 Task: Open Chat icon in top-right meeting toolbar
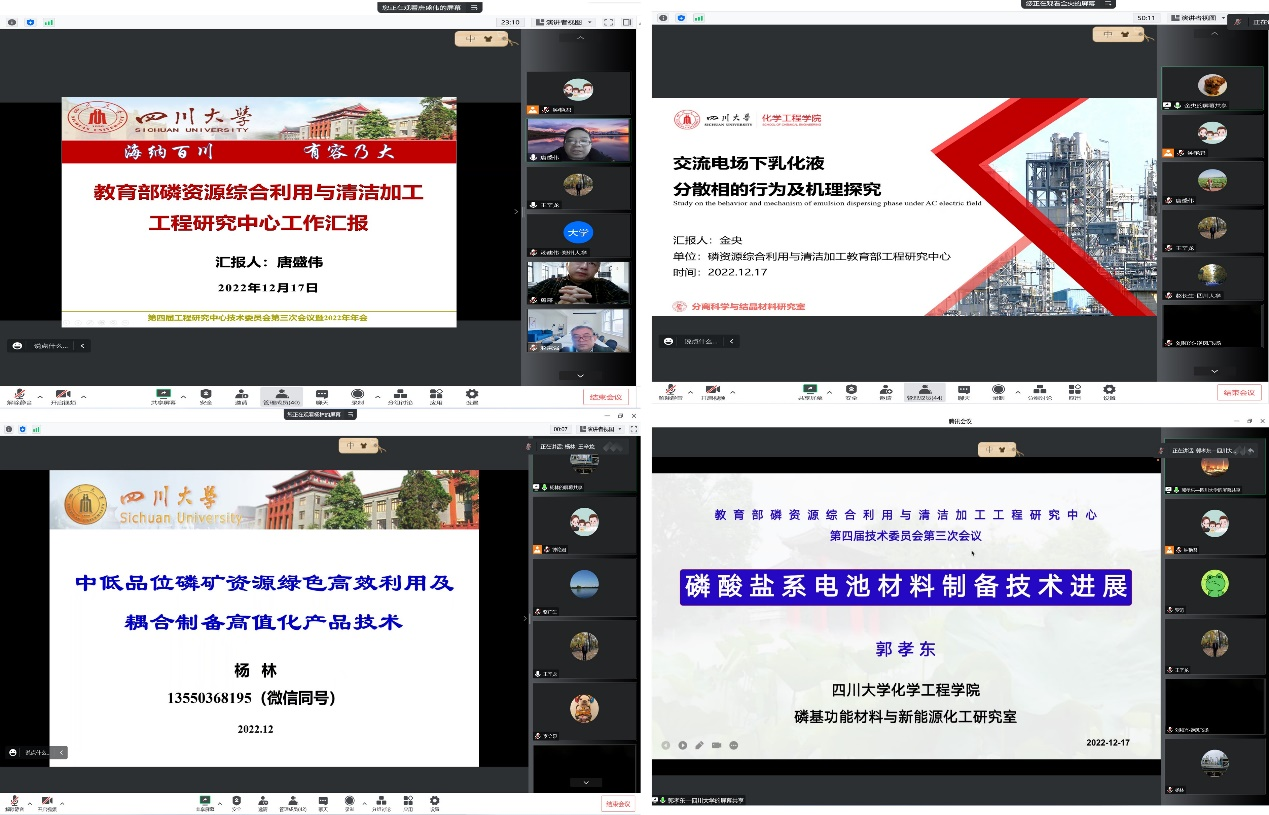963,391
